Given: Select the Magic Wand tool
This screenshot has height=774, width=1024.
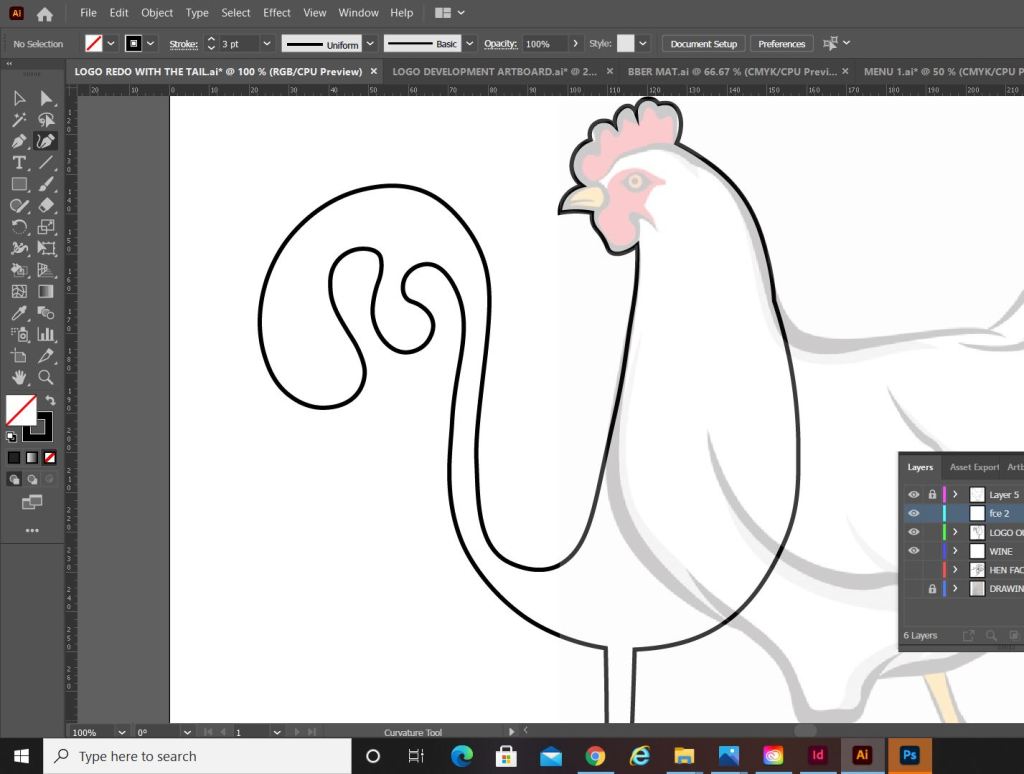Looking at the screenshot, I should 19,120.
